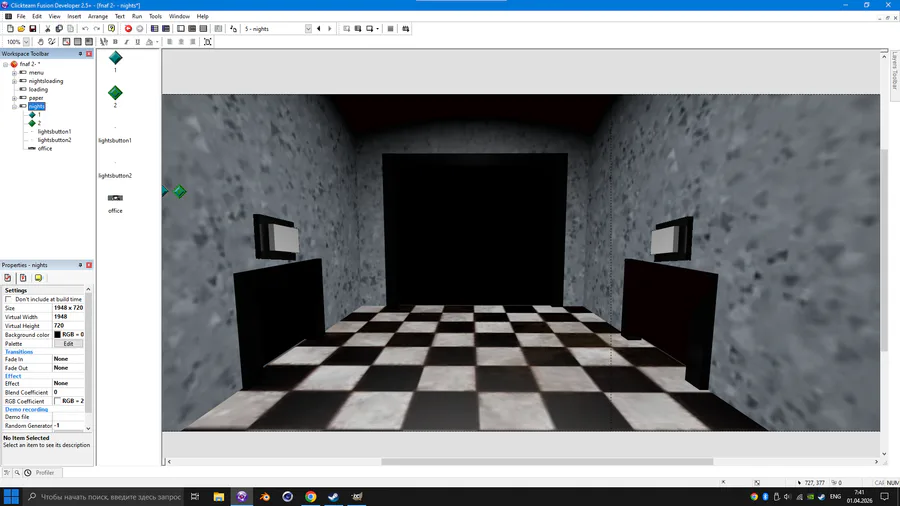Open the File menu
900x506 pixels.
(x=21, y=17)
